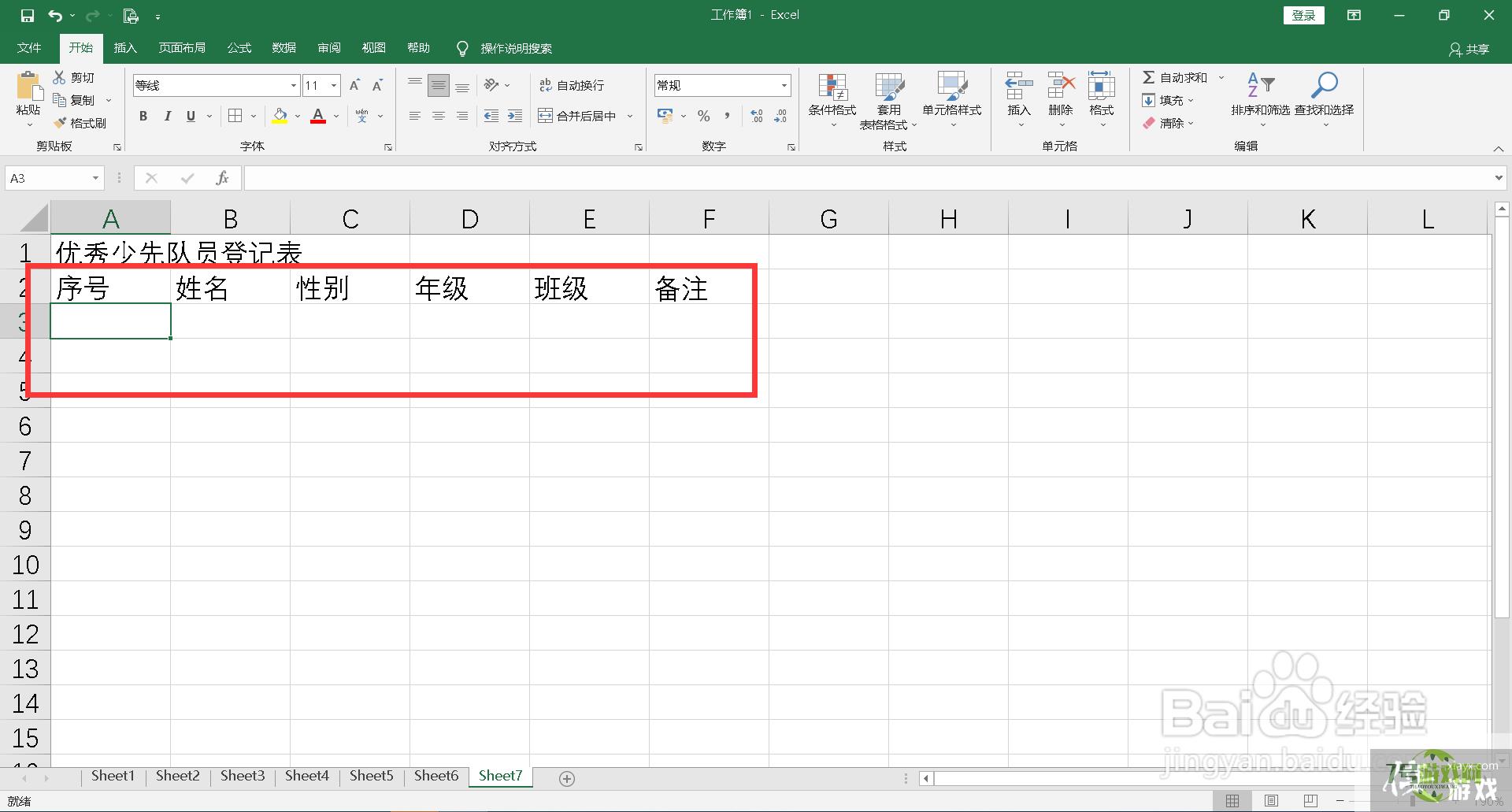The height and width of the screenshot is (812, 1512).
Task: Toggle Bold formatting
Action: click(x=143, y=116)
